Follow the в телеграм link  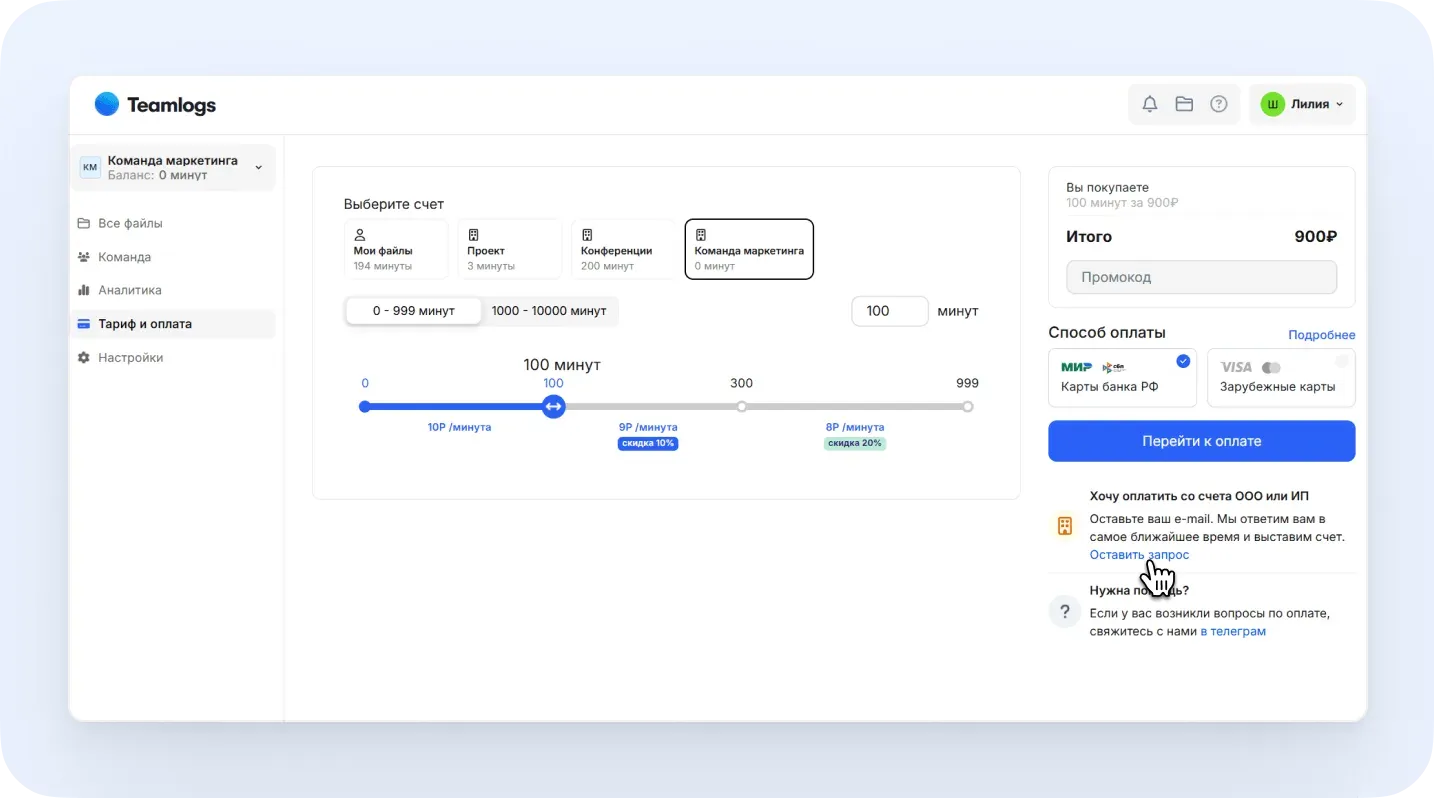click(x=1233, y=632)
